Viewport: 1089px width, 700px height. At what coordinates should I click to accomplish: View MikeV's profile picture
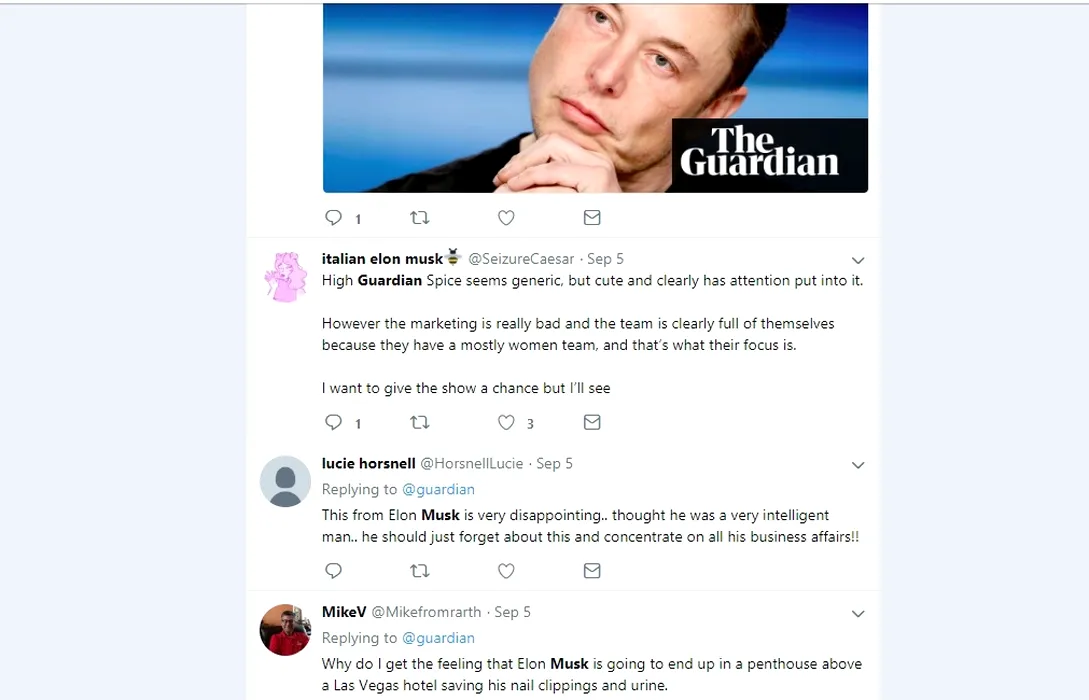[x=285, y=630]
